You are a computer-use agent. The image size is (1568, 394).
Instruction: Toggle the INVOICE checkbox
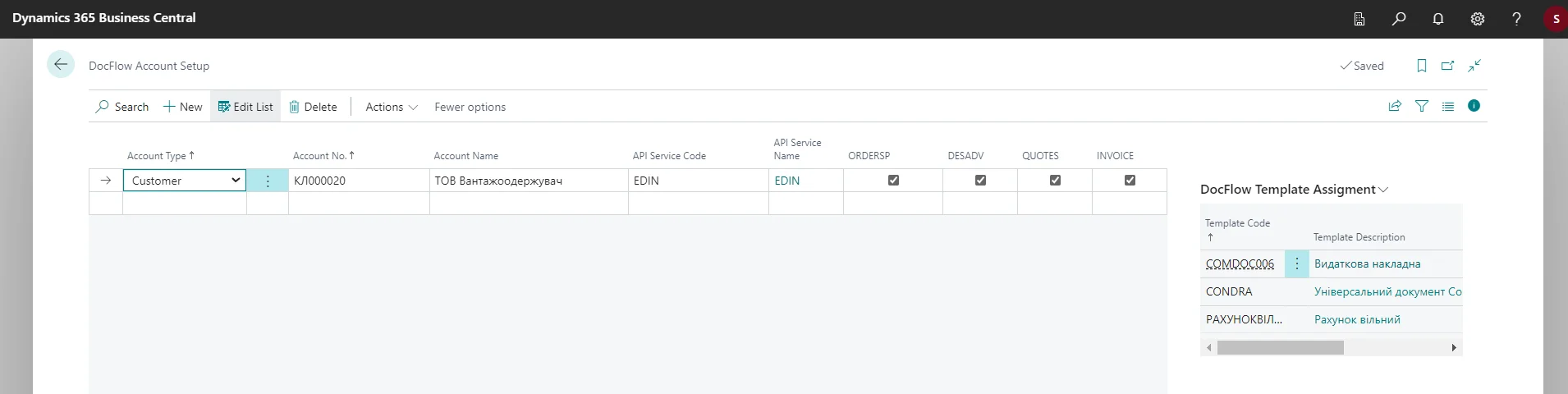tap(1130, 181)
